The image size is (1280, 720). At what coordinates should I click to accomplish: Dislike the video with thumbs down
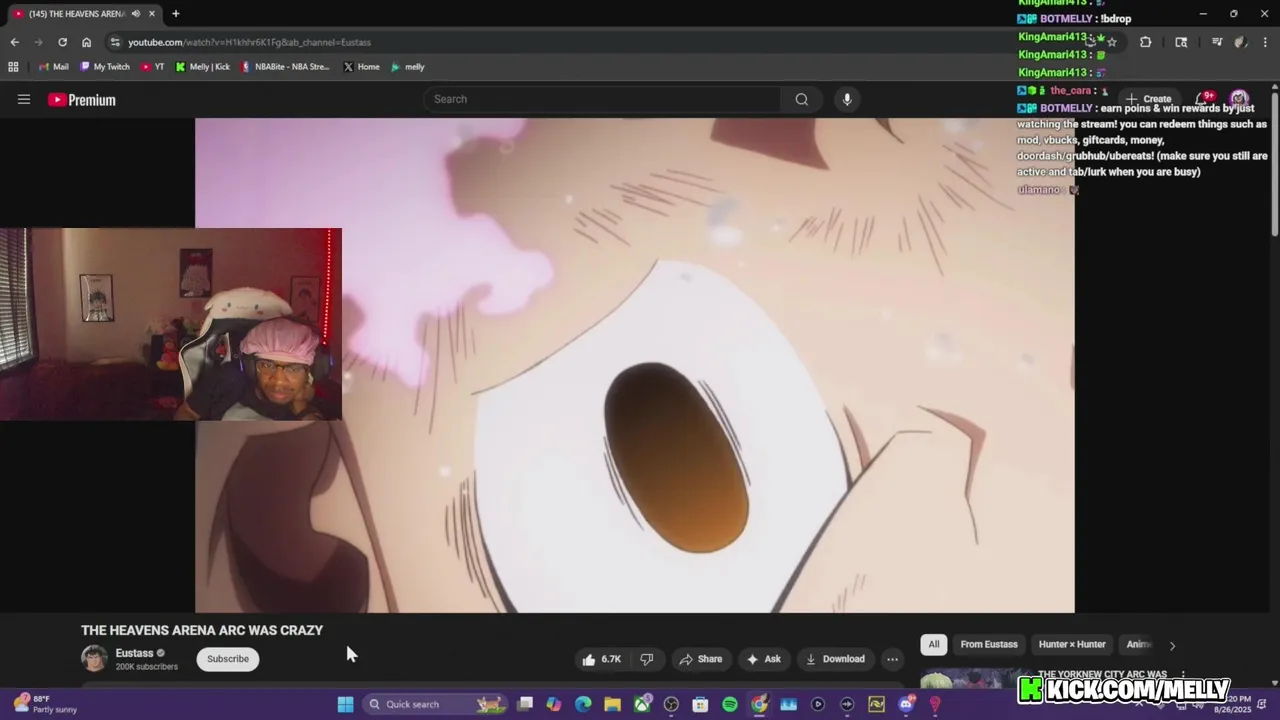point(647,659)
